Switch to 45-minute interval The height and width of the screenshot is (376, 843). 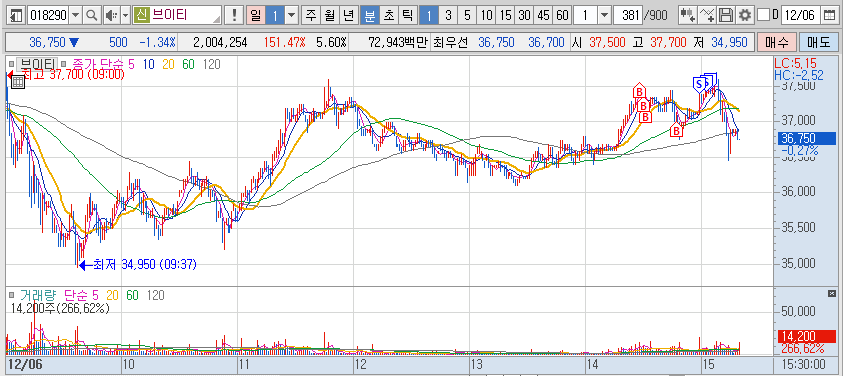point(543,15)
